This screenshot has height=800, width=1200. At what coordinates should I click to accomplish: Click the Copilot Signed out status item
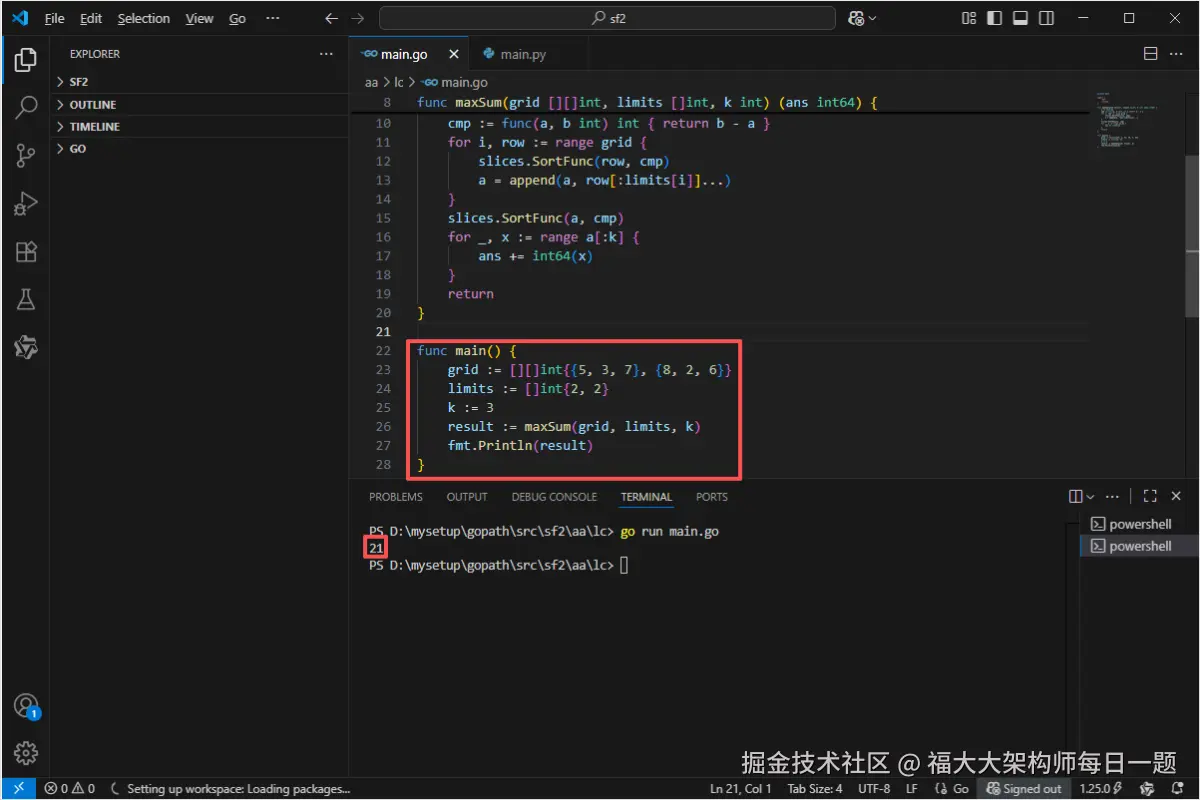(1024, 789)
